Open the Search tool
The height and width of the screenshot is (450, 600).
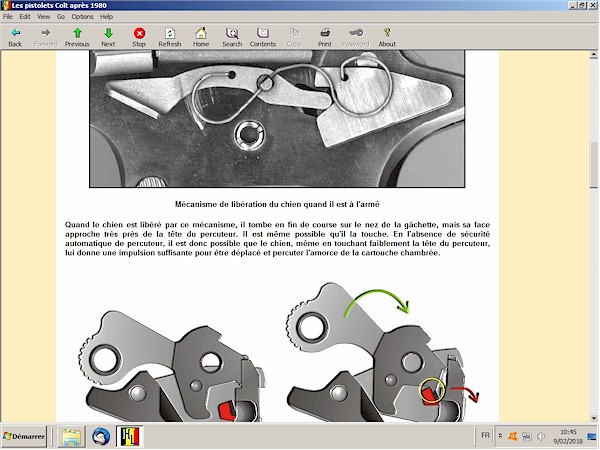point(232,37)
